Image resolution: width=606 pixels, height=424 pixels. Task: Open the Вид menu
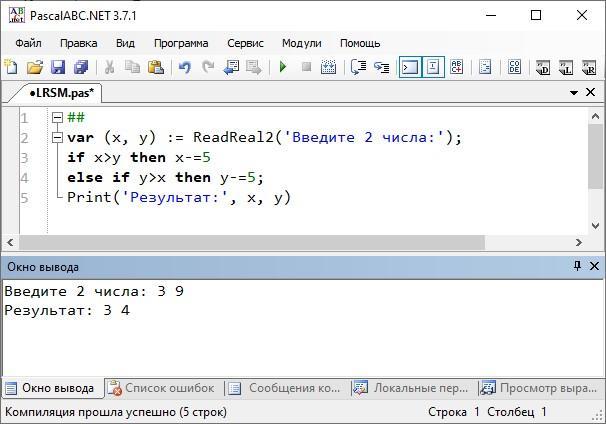125,43
